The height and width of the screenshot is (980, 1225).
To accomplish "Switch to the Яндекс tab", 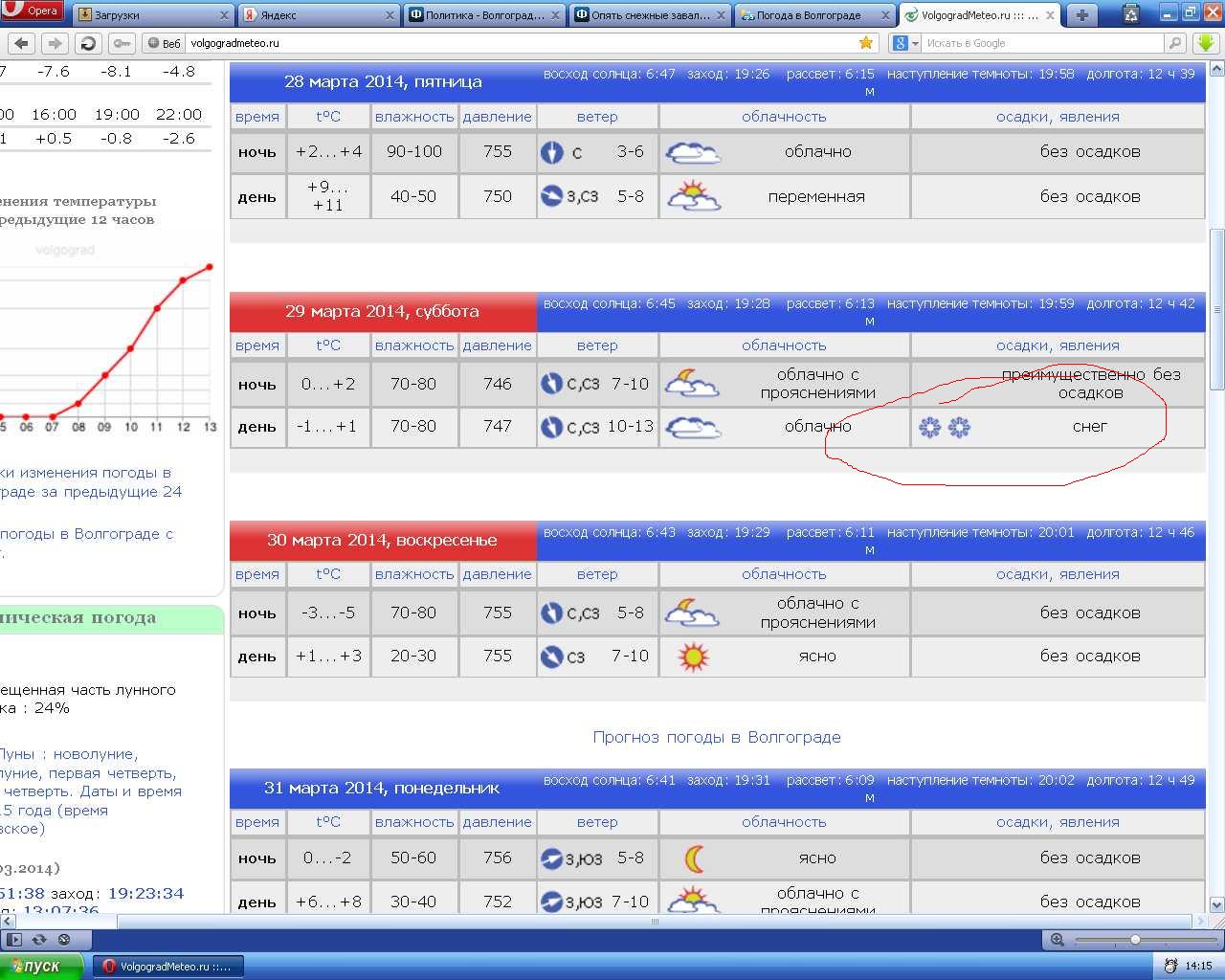I will [319, 15].
